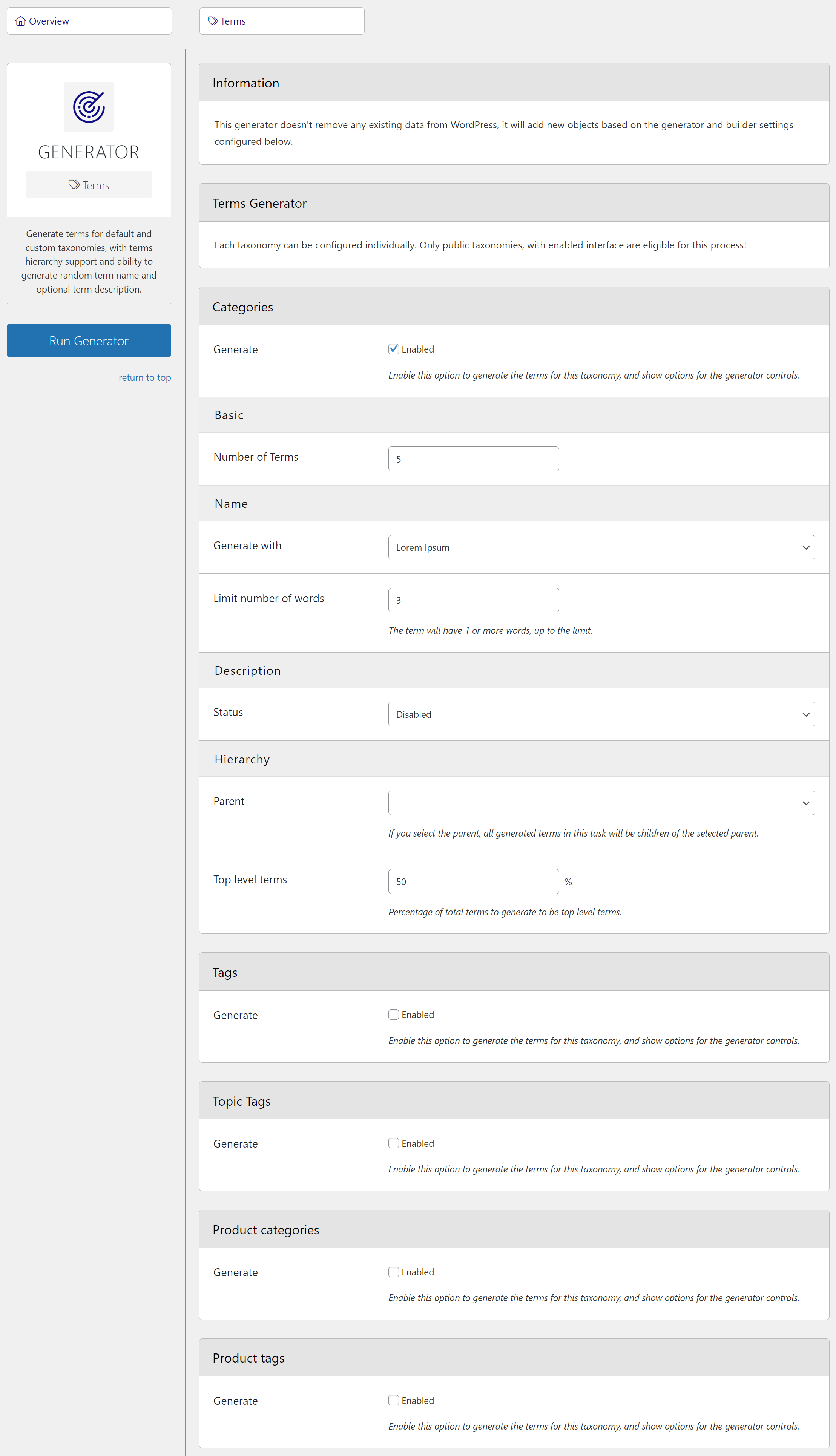Screen dimensions: 836x1456
Task: Open the Hierarchy Parent dropdown
Action: 601,802
